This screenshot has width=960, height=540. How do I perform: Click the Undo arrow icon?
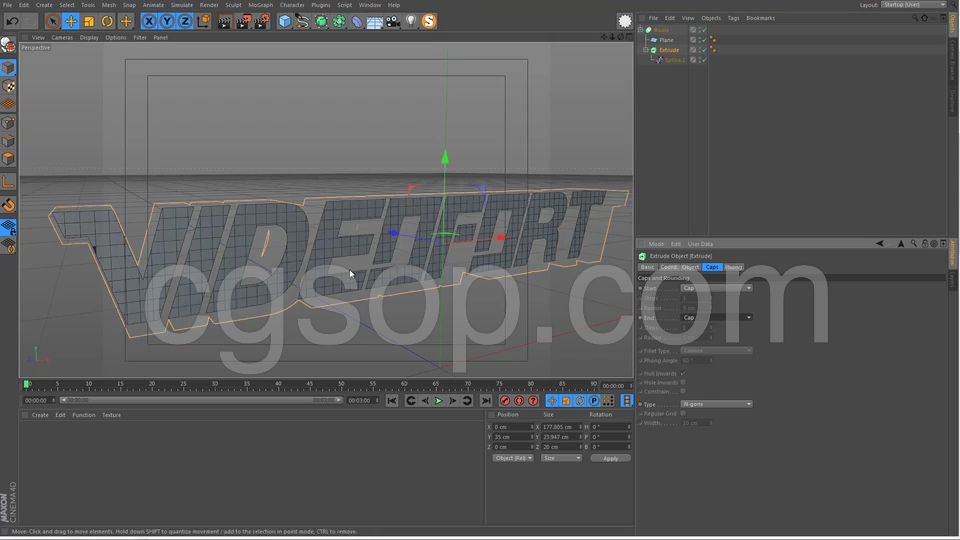(12, 21)
